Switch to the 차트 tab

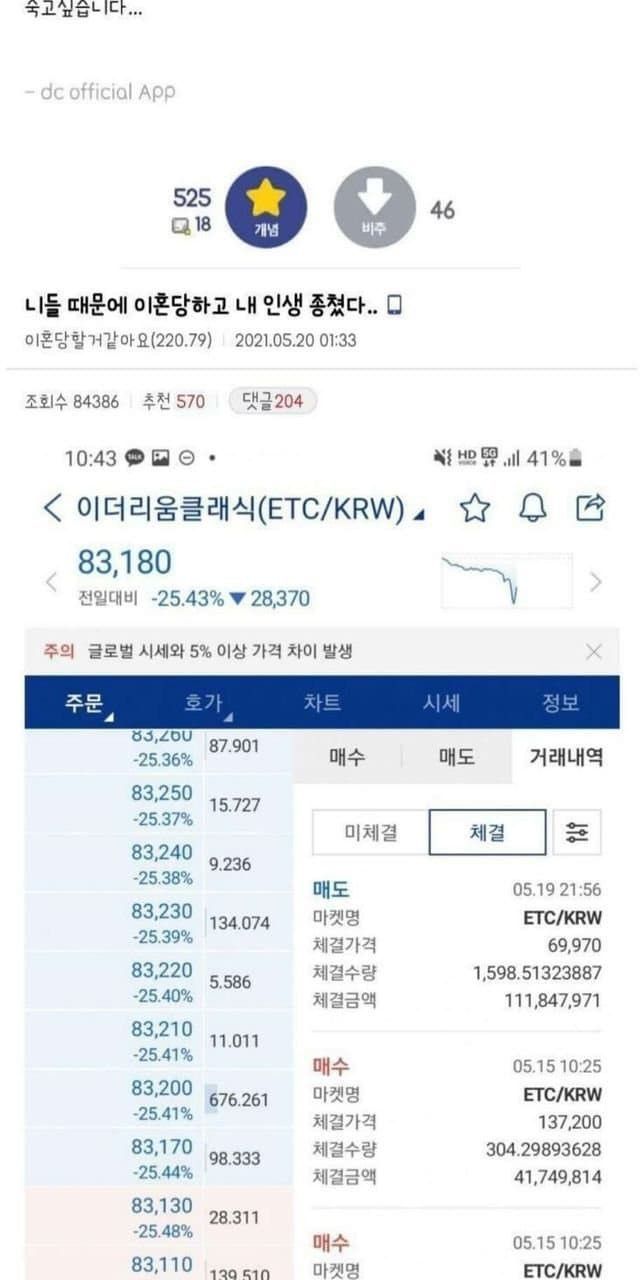[x=322, y=703]
